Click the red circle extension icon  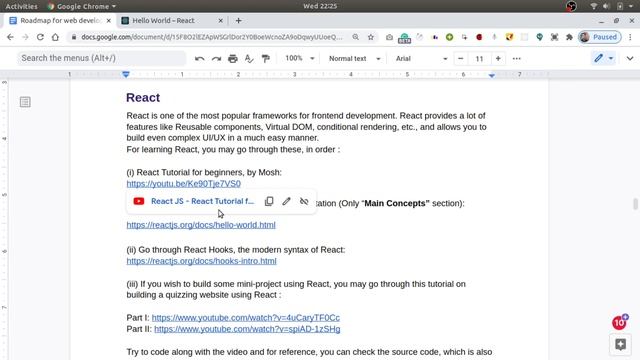[479, 37]
